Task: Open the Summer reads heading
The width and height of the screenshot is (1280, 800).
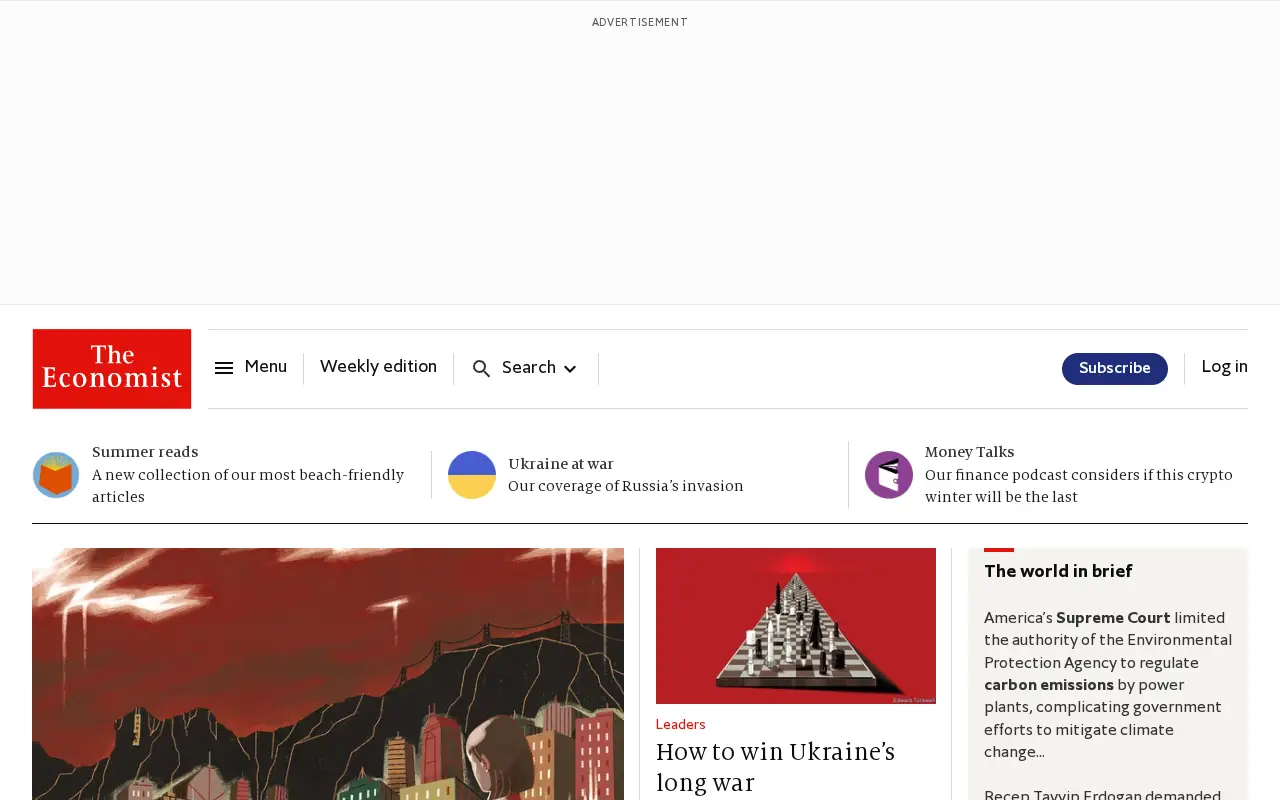Action: [x=145, y=453]
